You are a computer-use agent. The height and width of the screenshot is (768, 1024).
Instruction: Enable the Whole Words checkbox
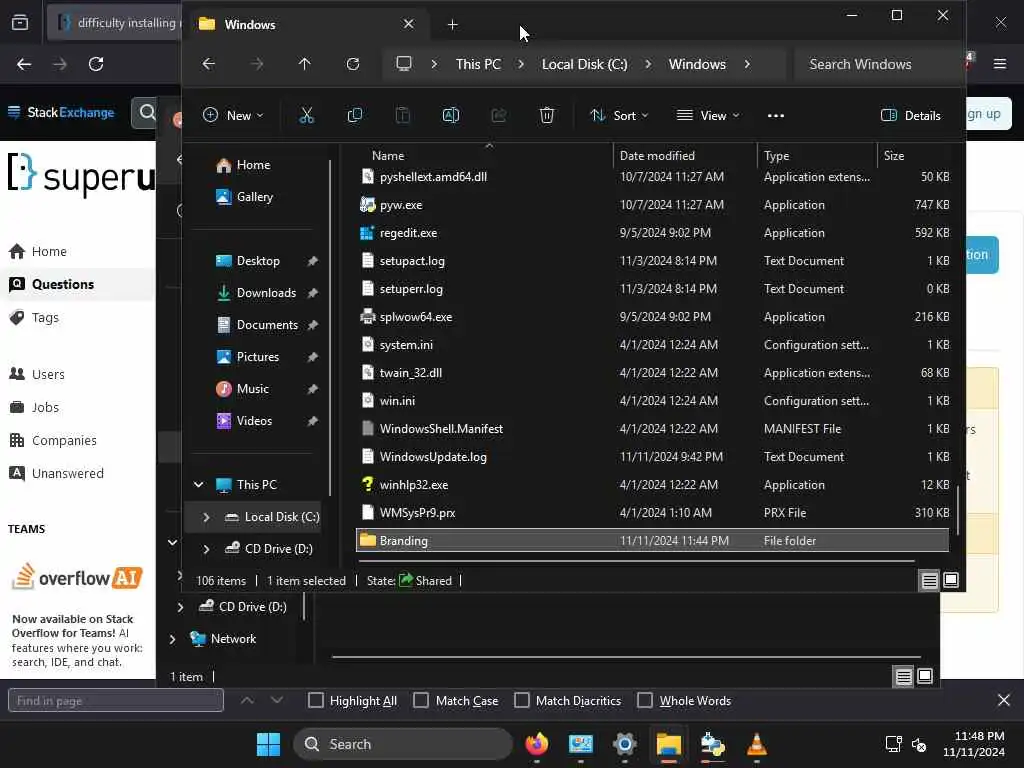tap(645, 700)
